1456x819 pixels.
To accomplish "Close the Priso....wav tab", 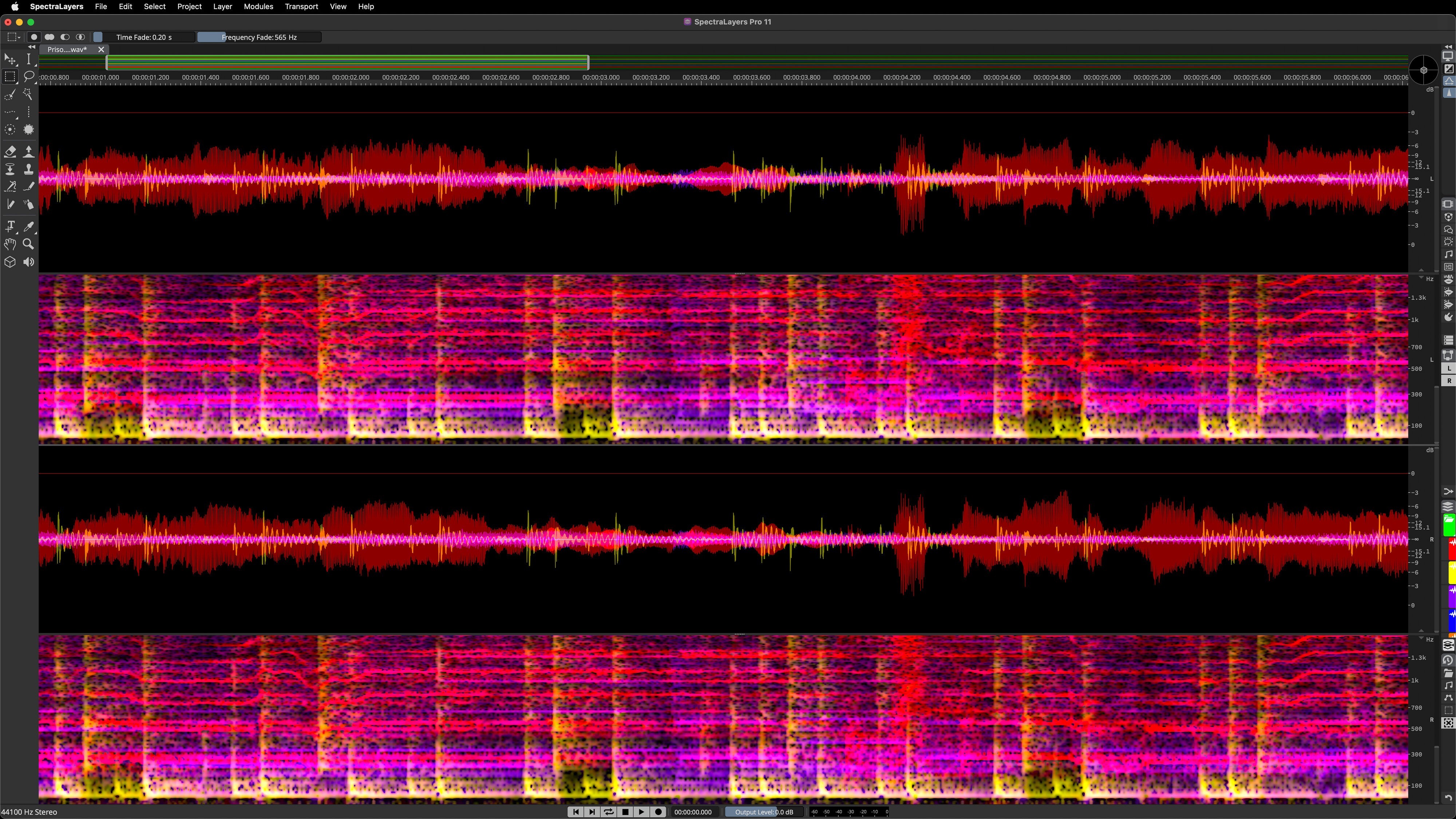I will (101, 49).
